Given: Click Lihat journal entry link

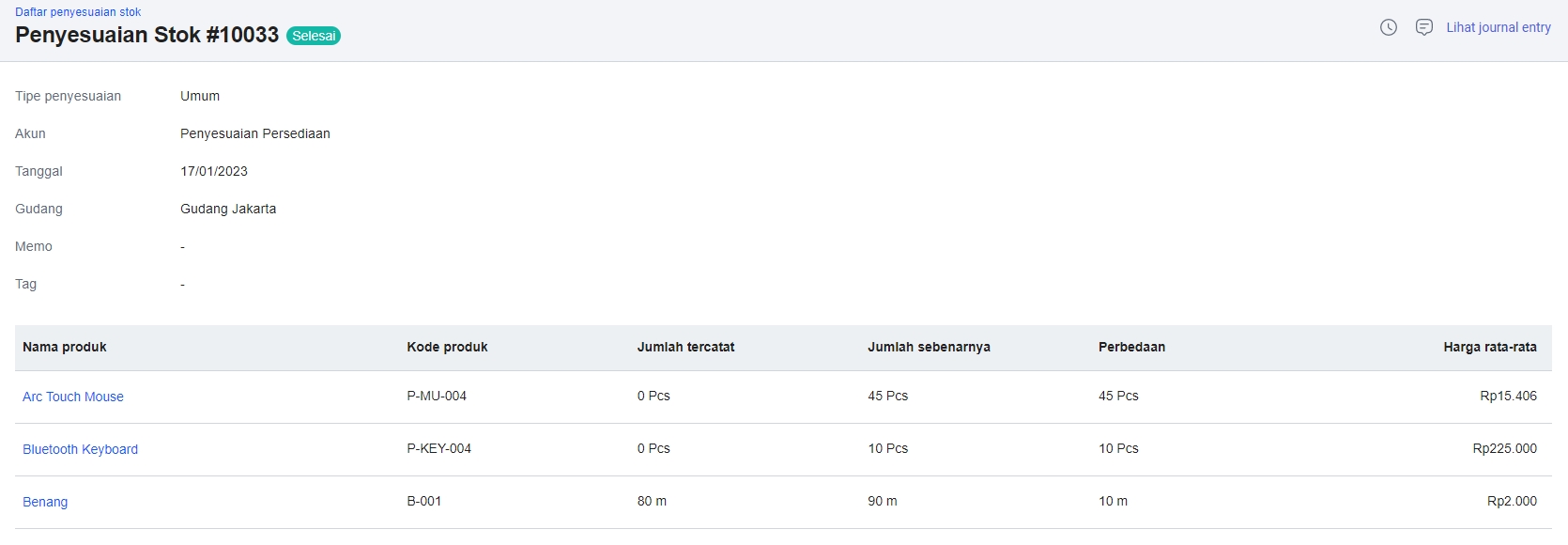Looking at the screenshot, I should pos(1498,27).
